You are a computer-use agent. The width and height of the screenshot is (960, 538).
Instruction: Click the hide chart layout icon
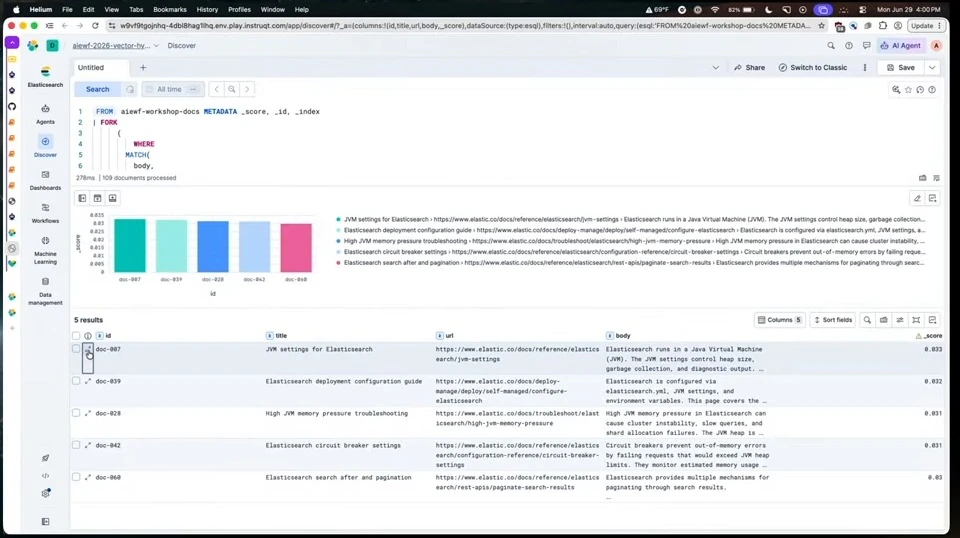(x=97, y=198)
